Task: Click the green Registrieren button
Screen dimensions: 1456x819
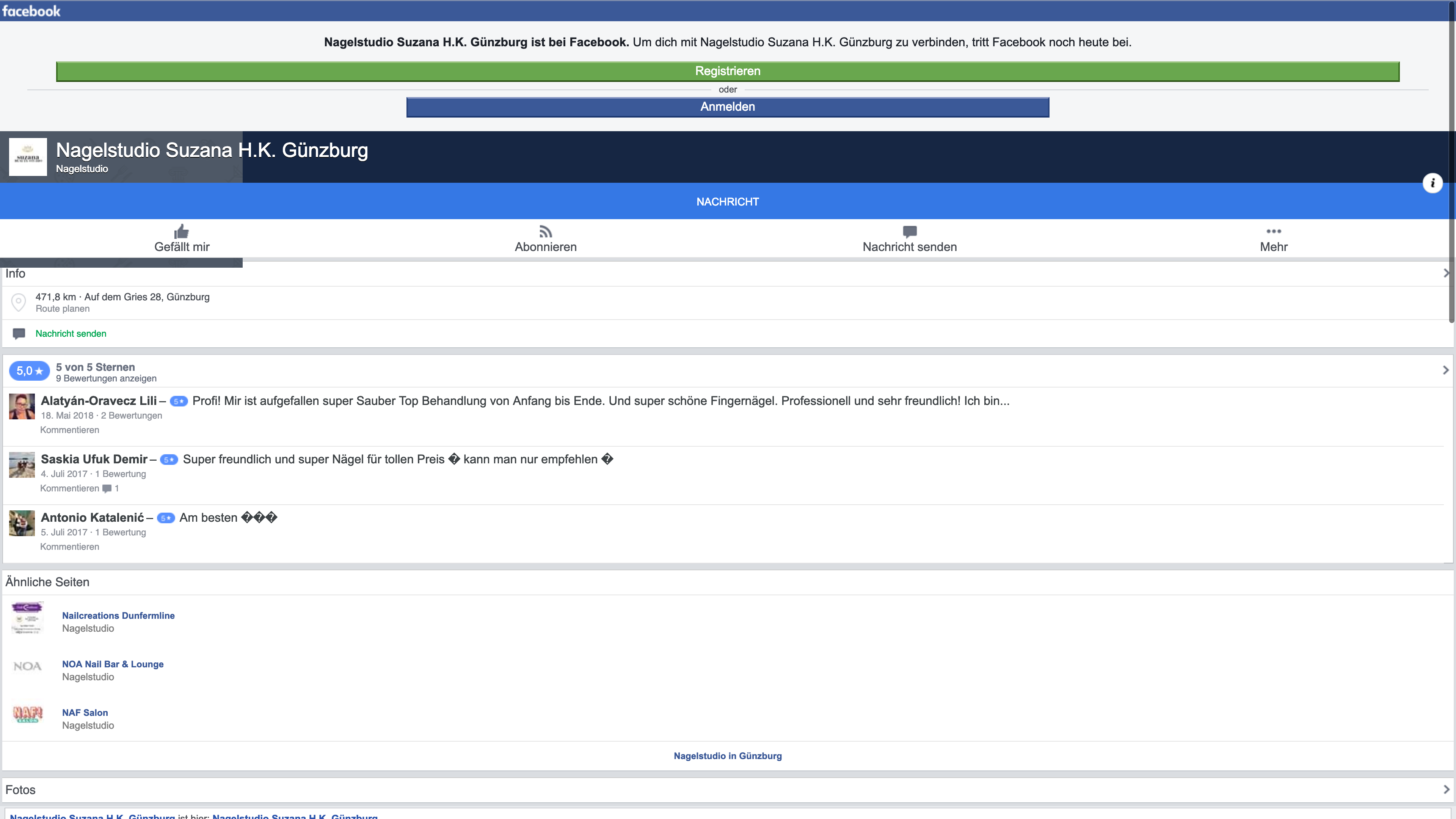Action: pos(728,71)
